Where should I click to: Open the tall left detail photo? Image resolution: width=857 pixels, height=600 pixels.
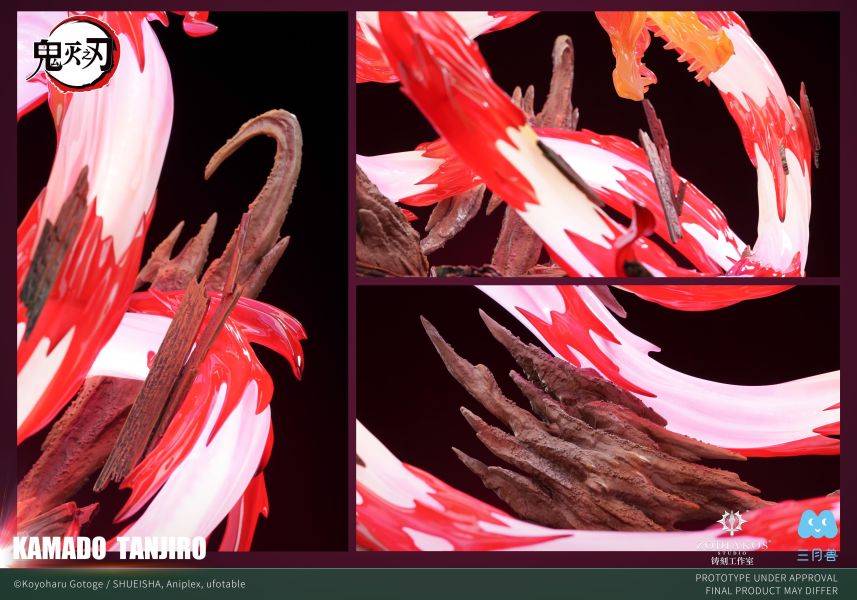(182, 281)
